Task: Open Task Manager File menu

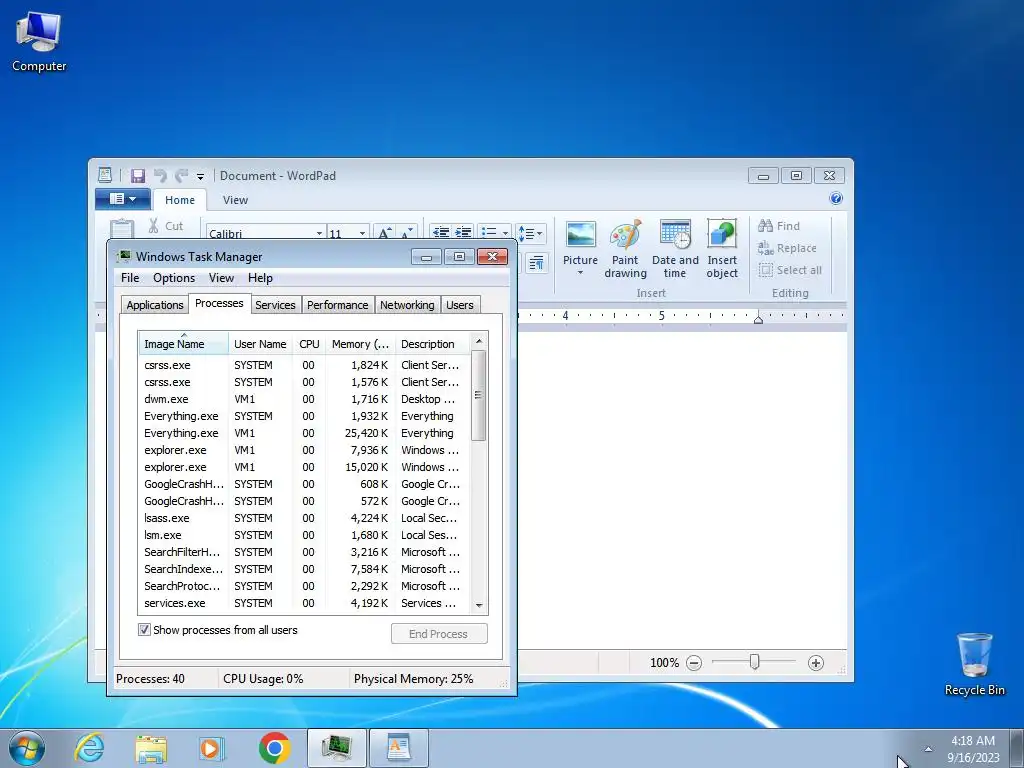Action: point(130,278)
